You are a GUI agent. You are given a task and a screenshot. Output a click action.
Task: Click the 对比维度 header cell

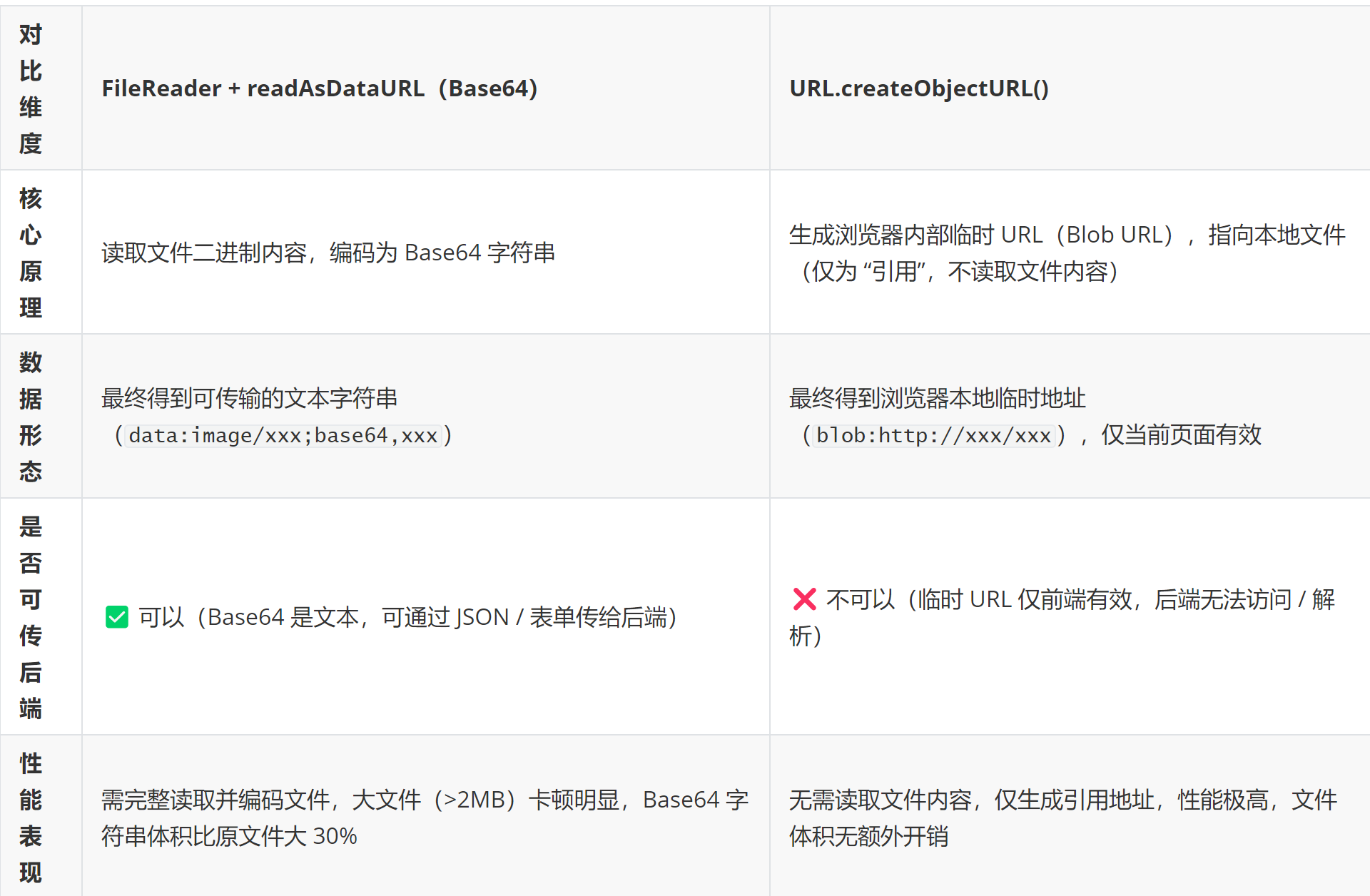click(31, 88)
